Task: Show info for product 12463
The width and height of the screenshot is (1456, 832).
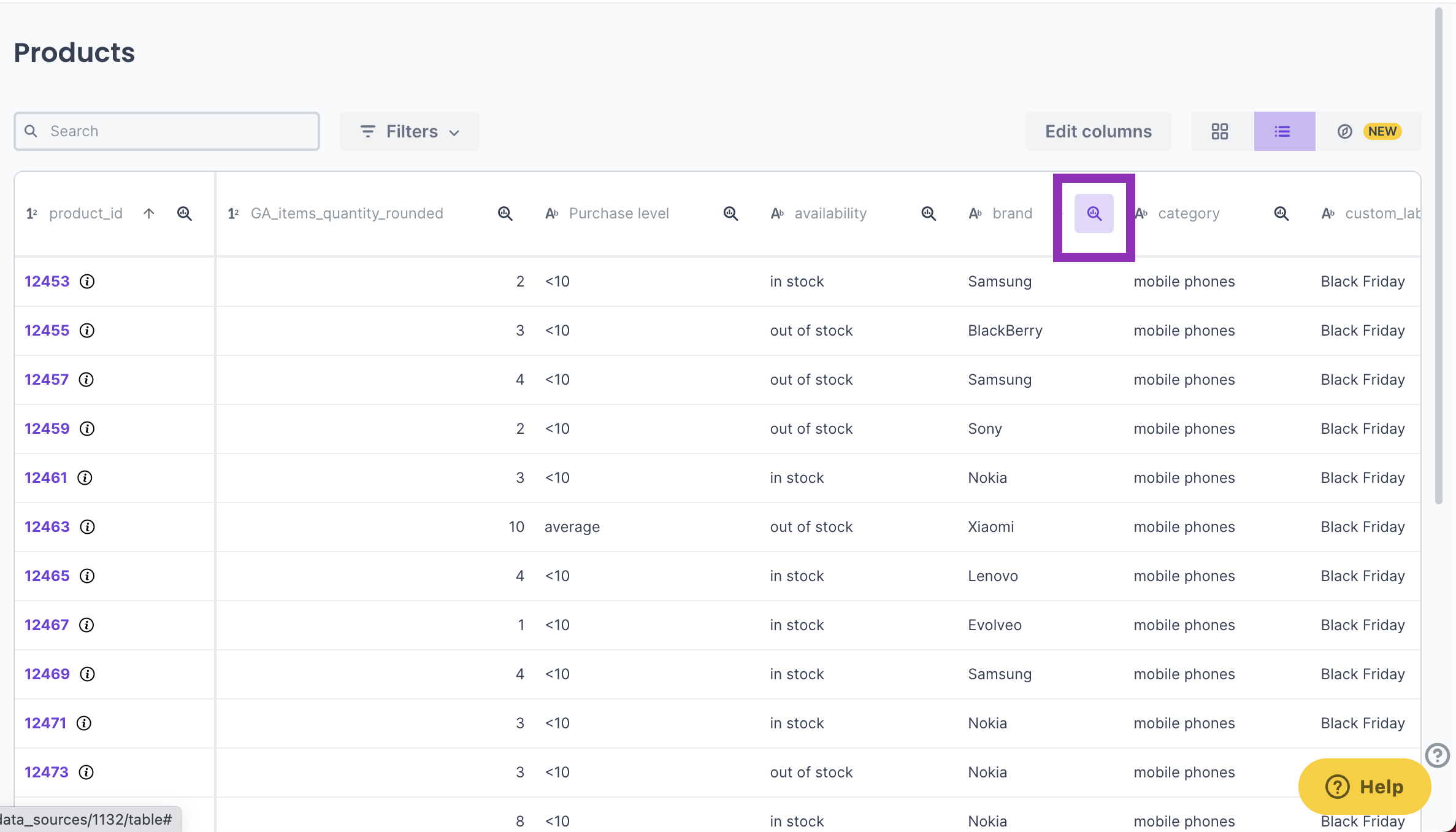Action: (x=87, y=527)
